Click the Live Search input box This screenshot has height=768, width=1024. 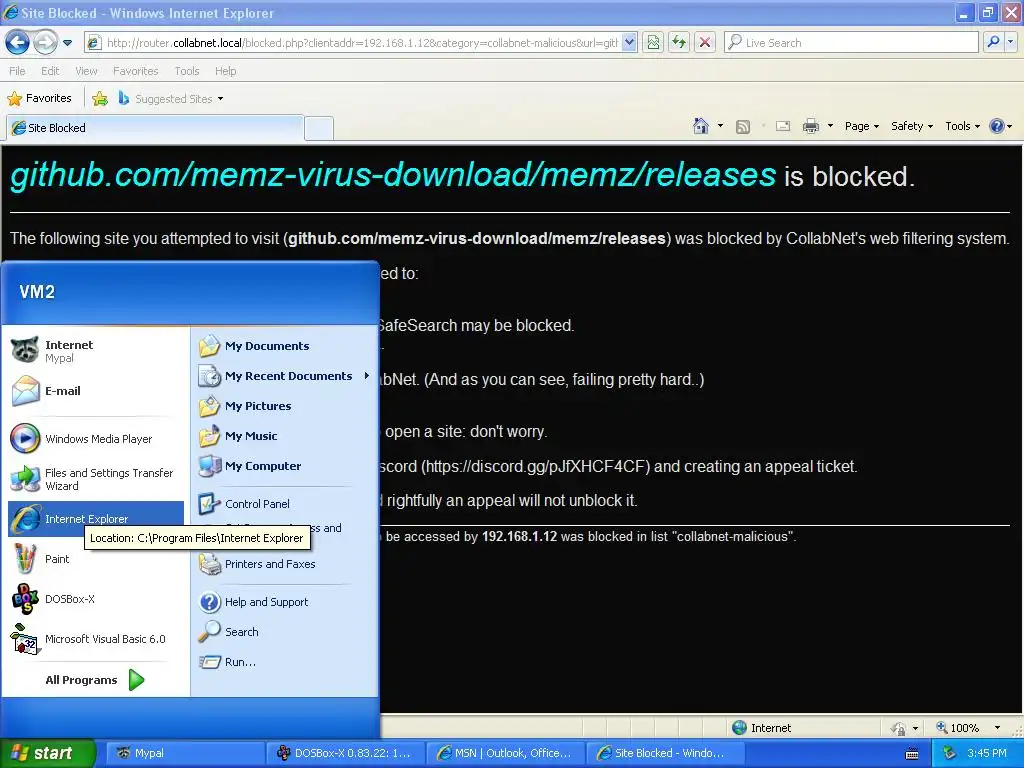851,43
